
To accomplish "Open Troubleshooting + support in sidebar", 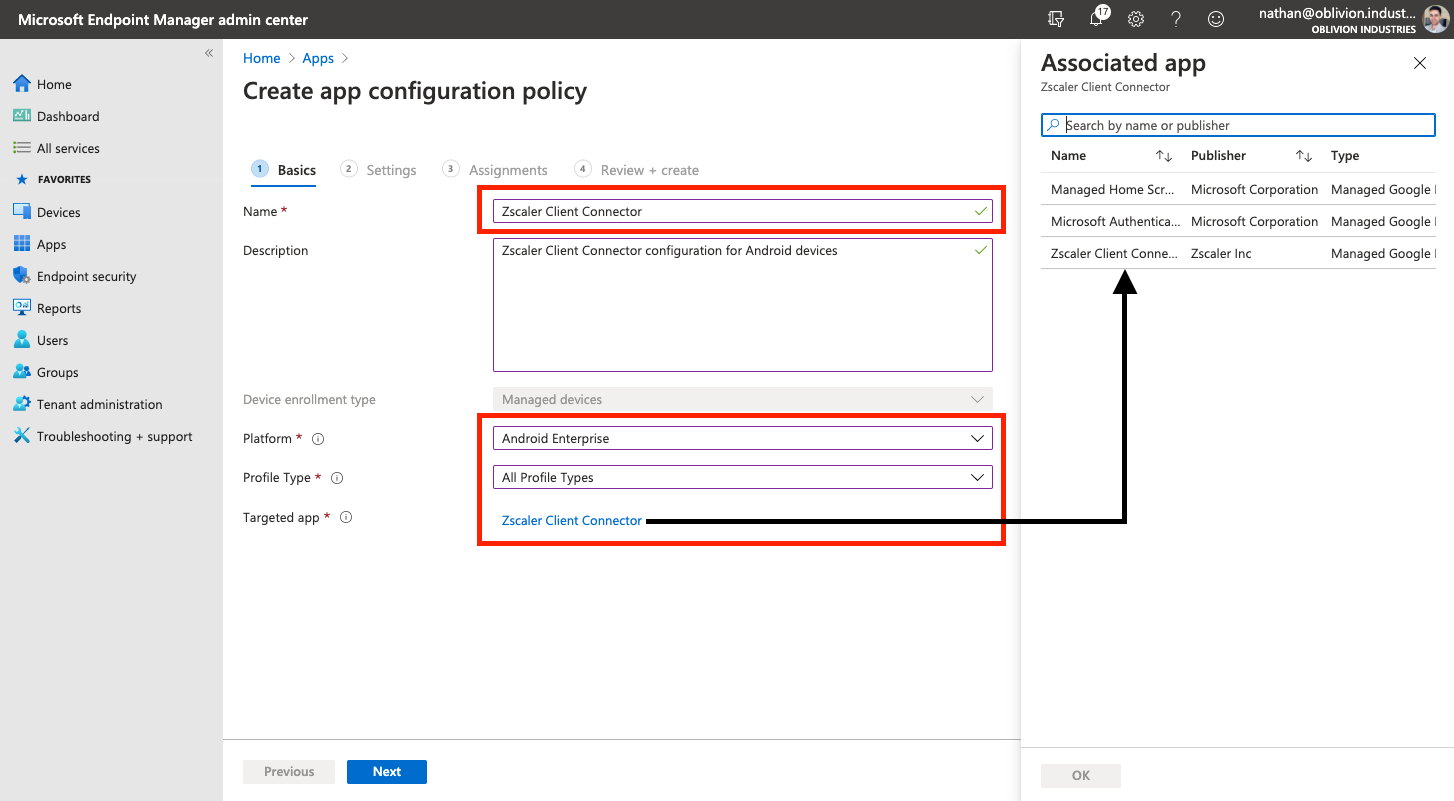I will point(114,437).
